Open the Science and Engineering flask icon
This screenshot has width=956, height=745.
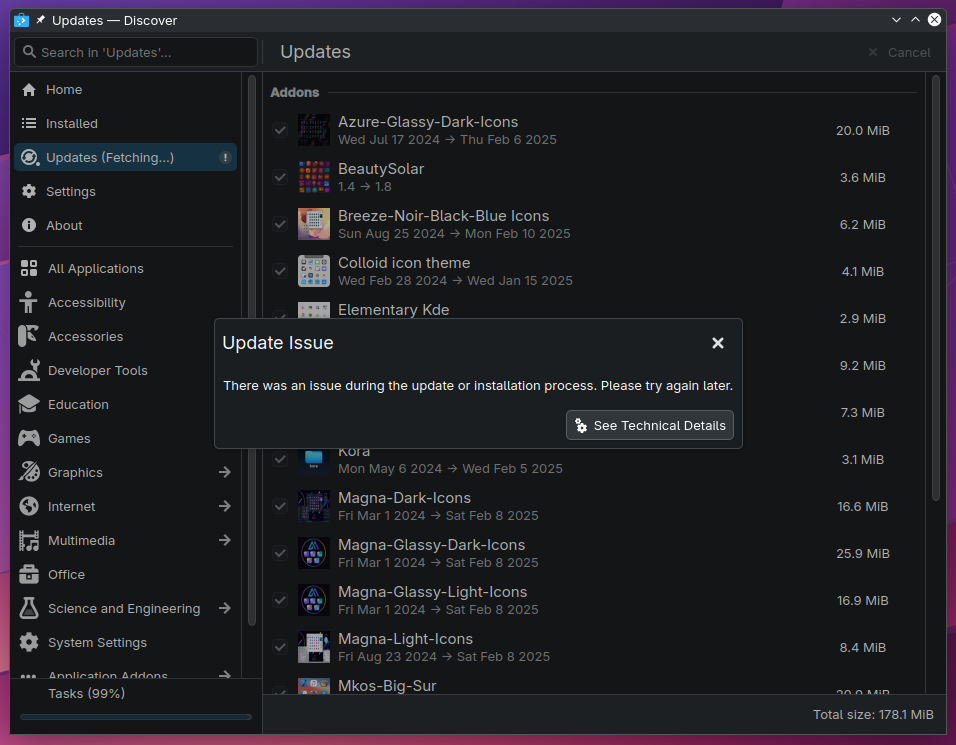[x=29, y=608]
